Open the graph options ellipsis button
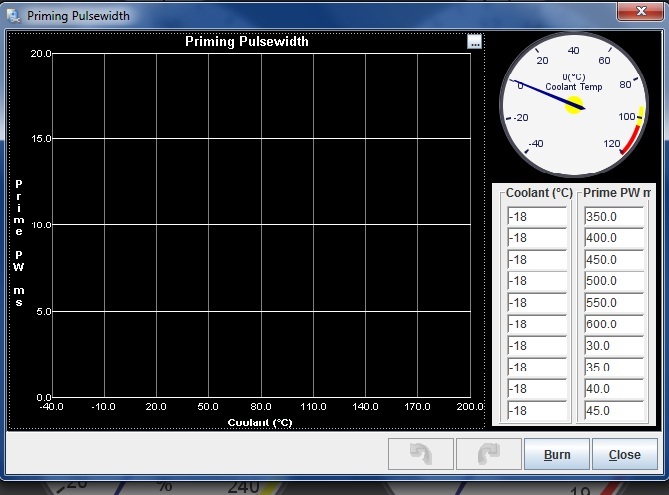The width and height of the screenshot is (669, 495). tap(474, 41)
